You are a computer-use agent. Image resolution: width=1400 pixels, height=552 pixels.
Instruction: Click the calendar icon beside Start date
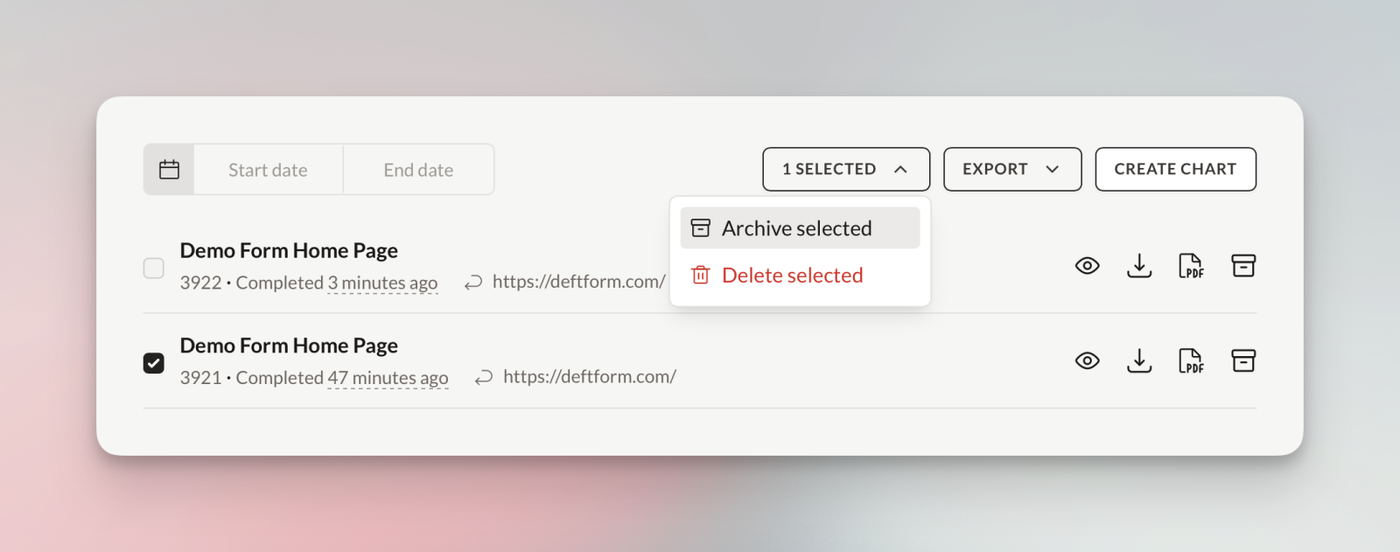(x=169, y=170)
